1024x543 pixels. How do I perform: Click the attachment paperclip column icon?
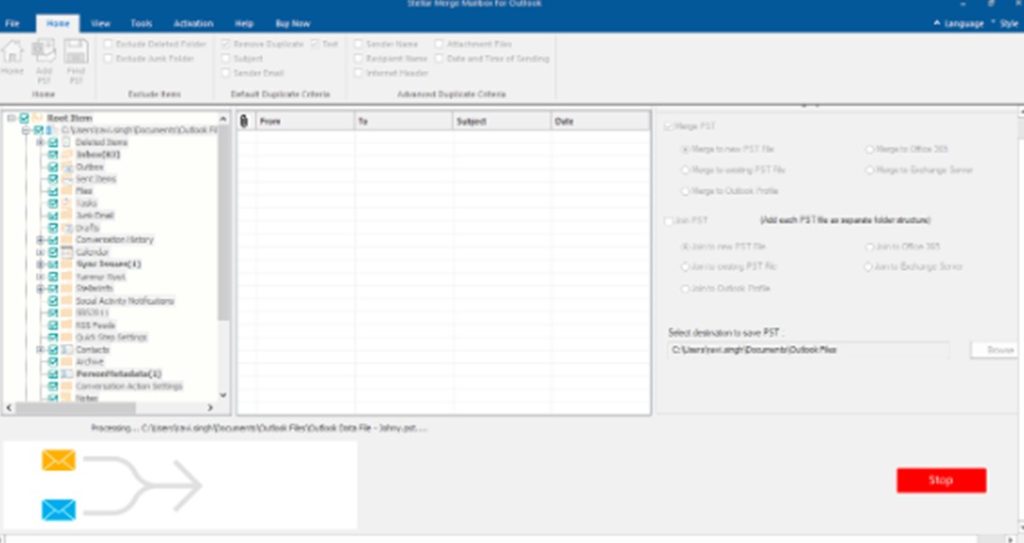tap(244, 121)
